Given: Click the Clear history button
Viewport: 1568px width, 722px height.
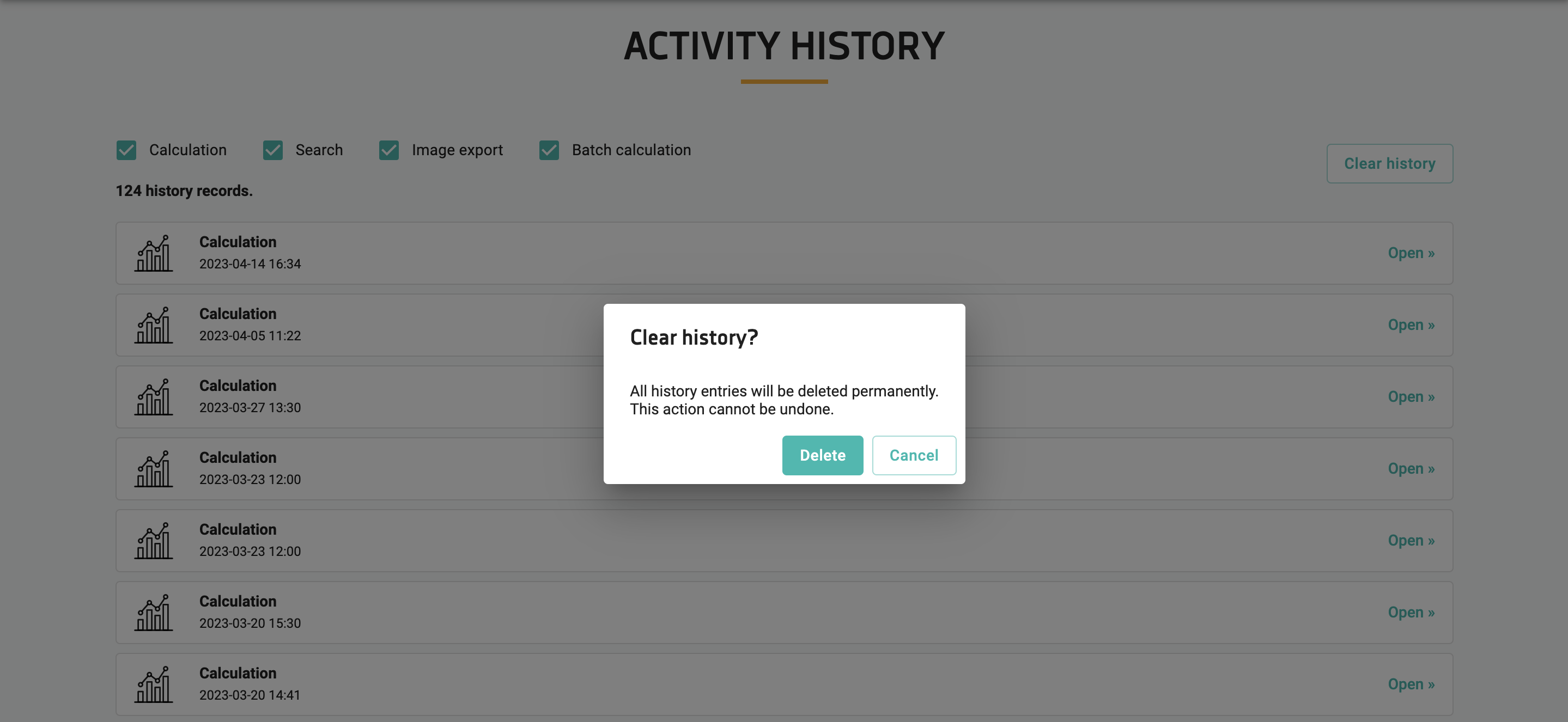Looking at the screenshot, I should [1390, 163].
